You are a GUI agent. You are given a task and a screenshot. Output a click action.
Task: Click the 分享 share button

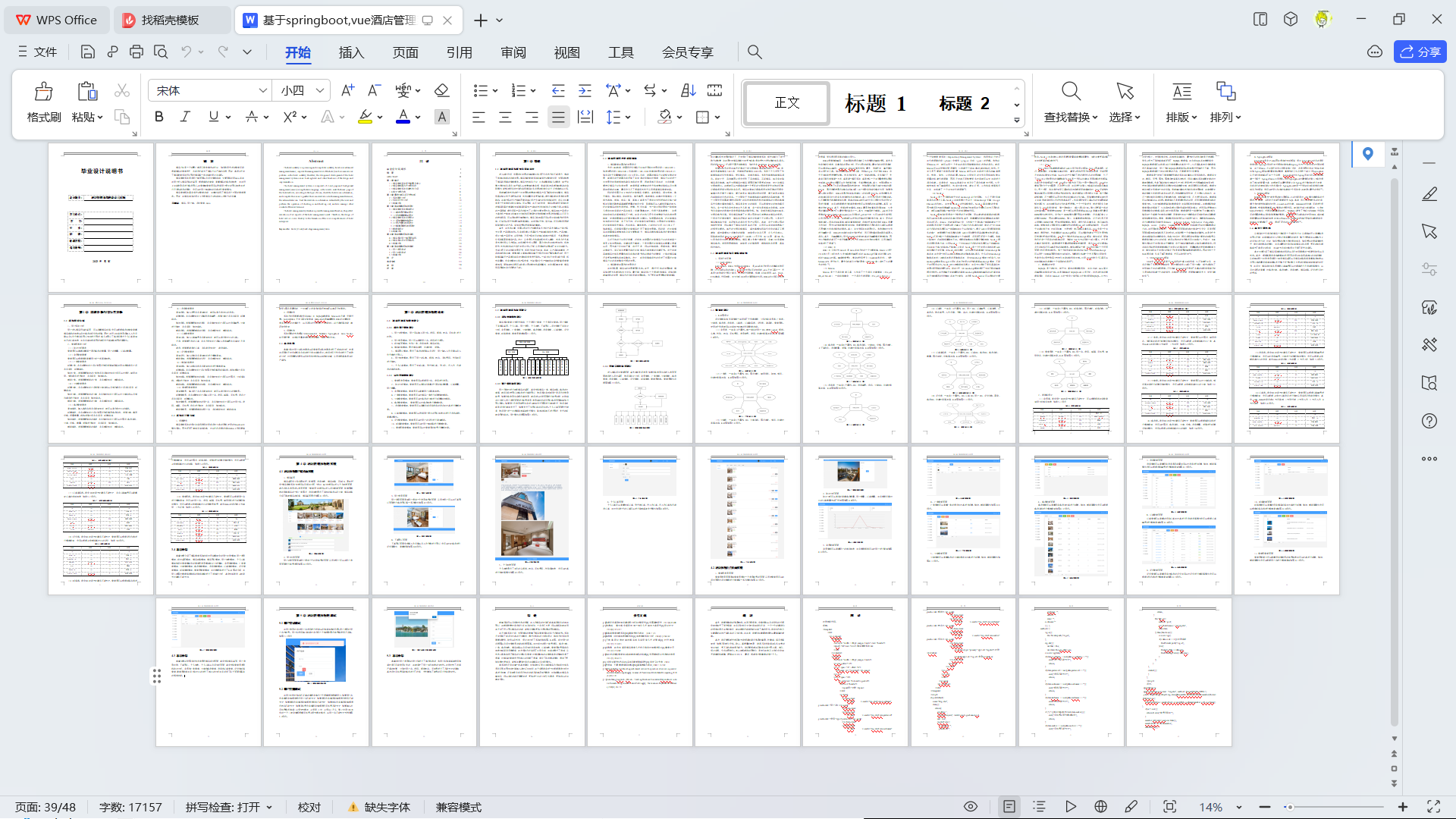[x=1420, y=52]
